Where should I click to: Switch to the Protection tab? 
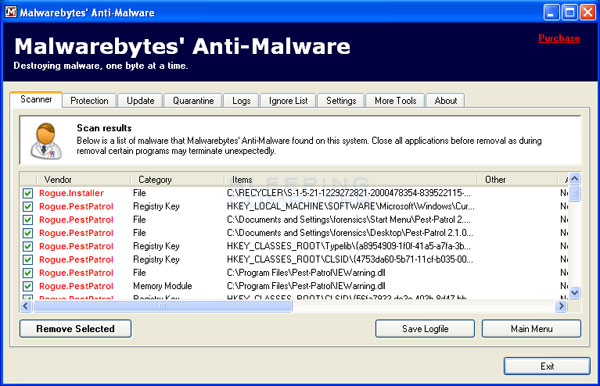click(89, 101)
